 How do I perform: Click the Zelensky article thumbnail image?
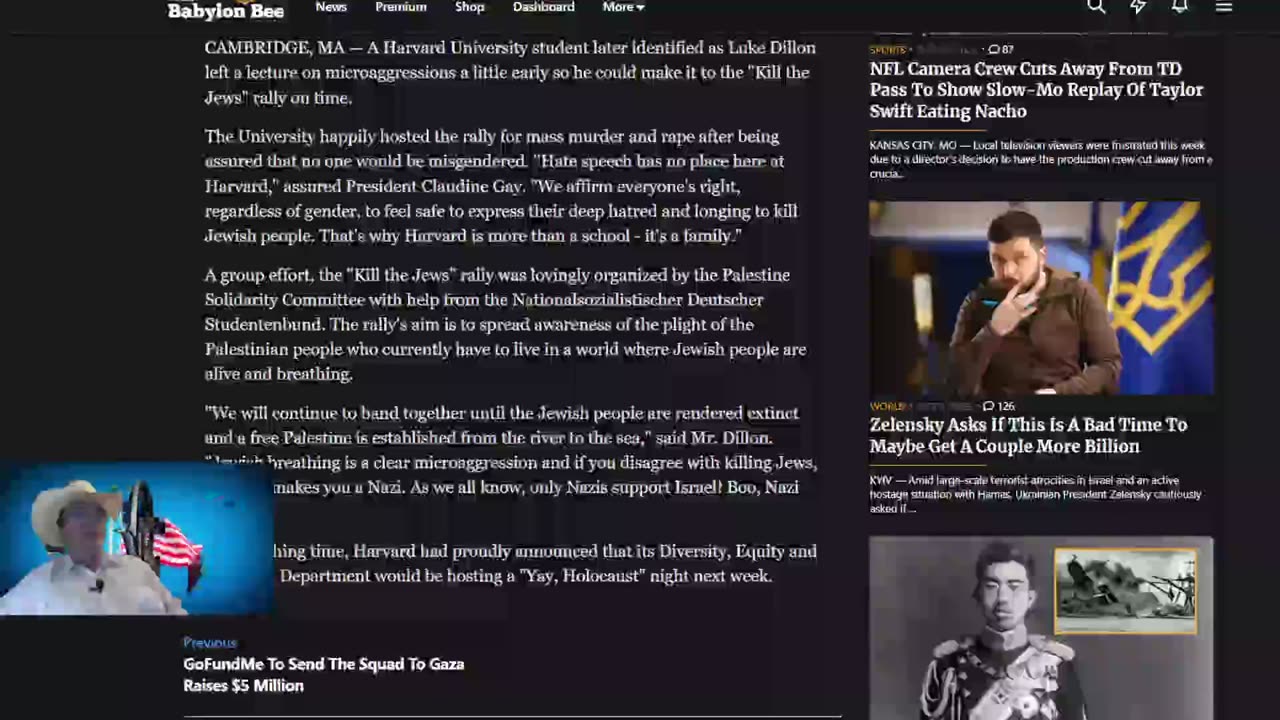[x=1041, y=298]
